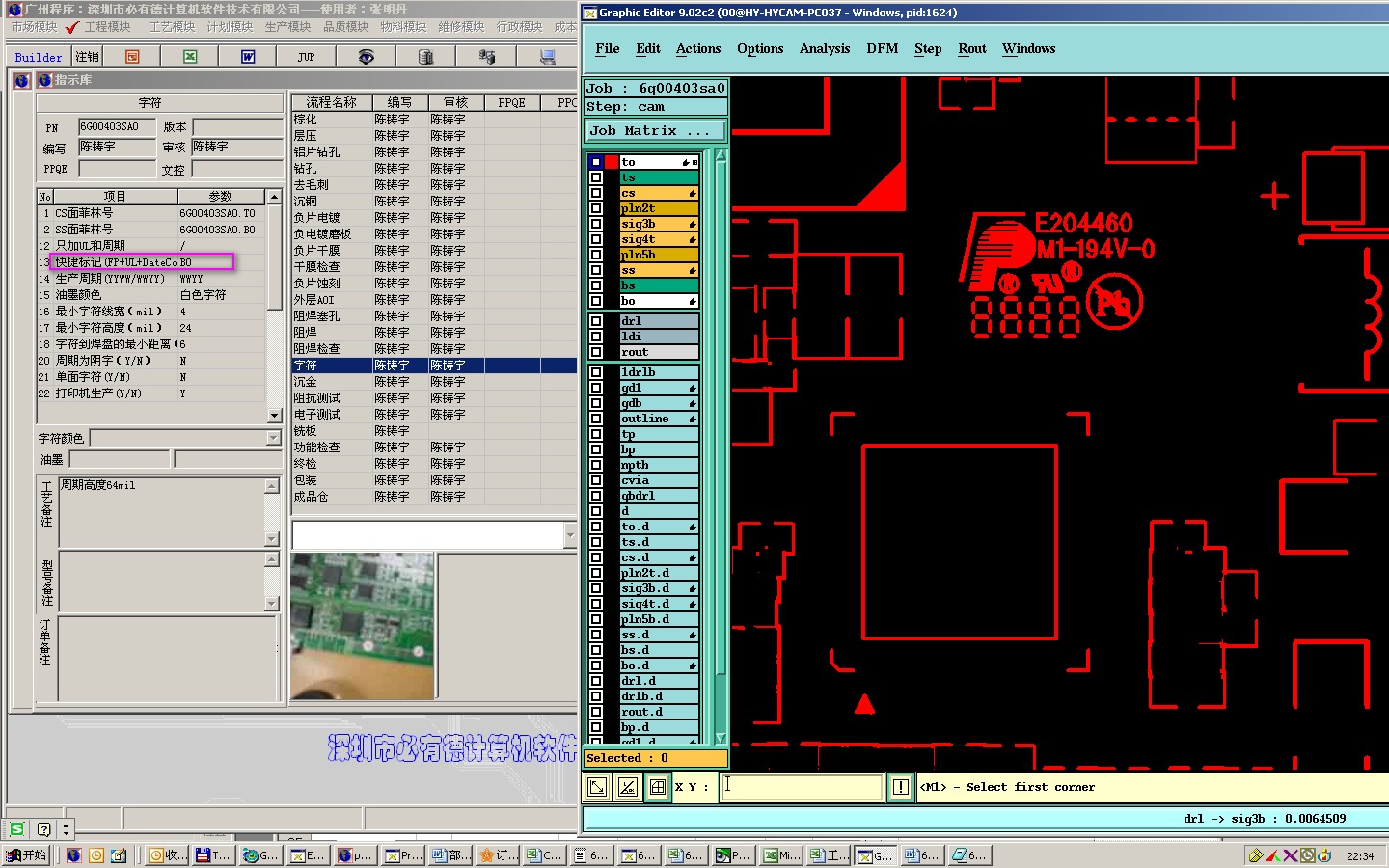Click the eye preview icon in toolbar
This screenshot has height=868, width=1389.
[x=366, y=57]
